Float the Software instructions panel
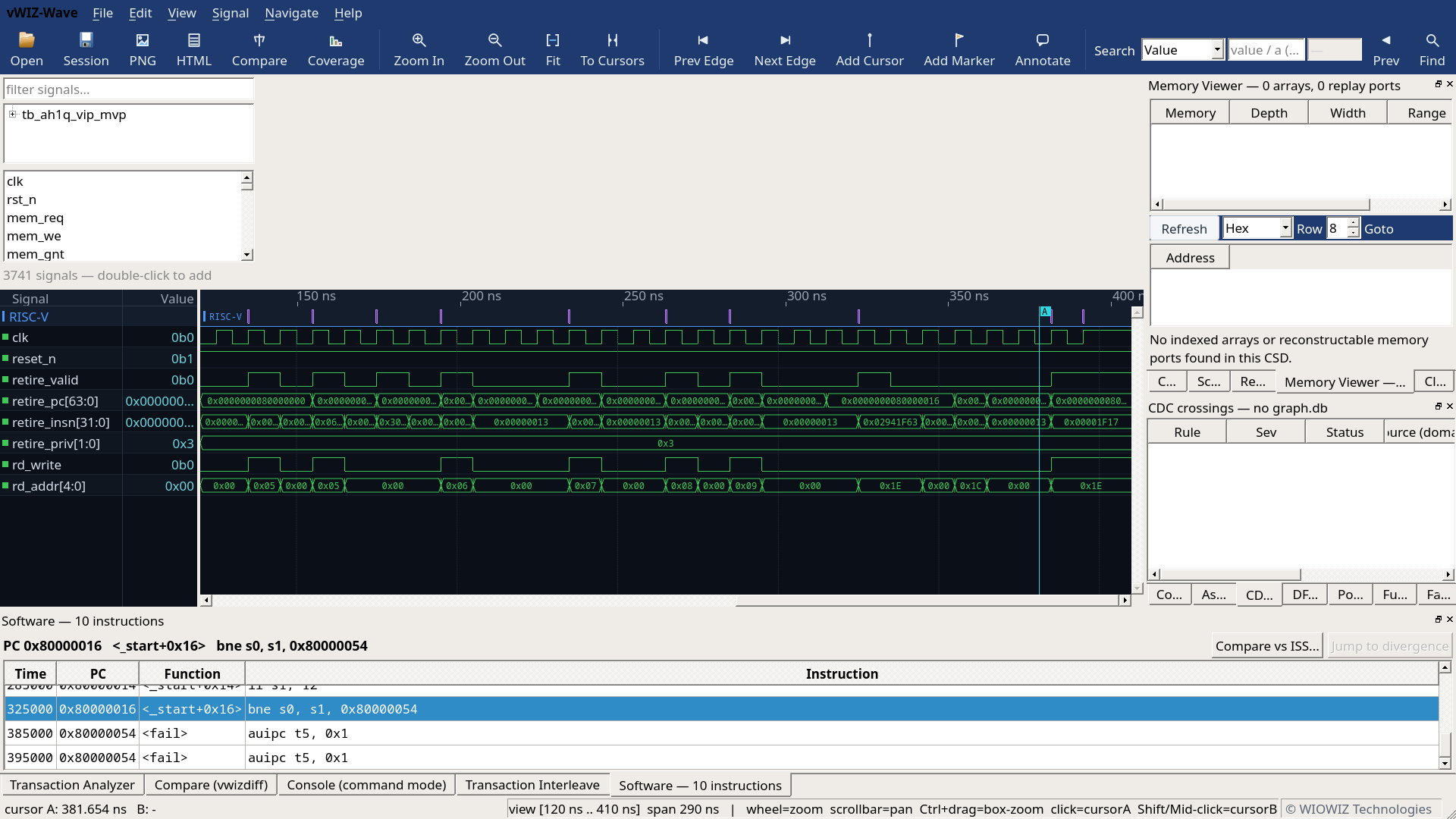The width and height of the screenshot is (1456, 819). (x=1439, y=620)
